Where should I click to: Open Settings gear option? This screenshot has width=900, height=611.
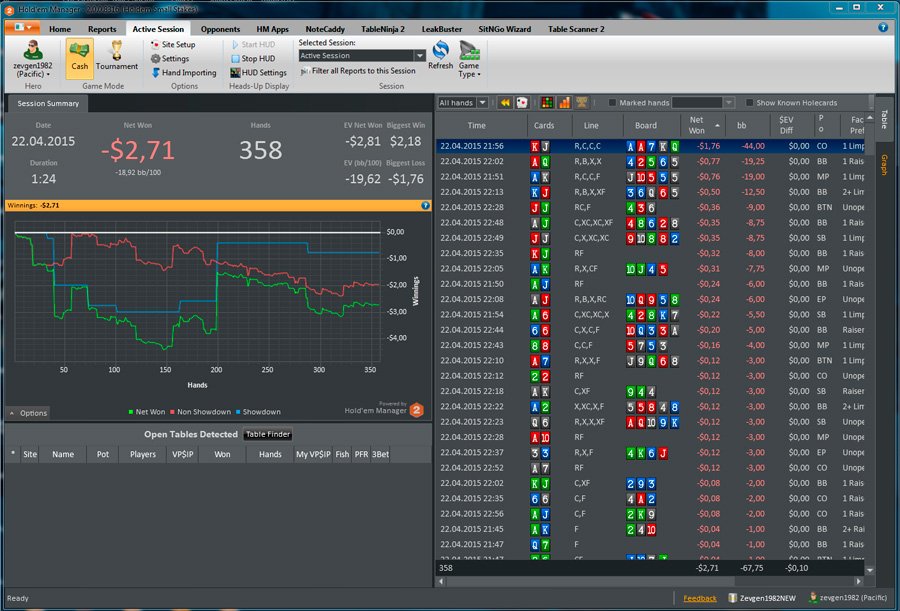coord(170,59)
